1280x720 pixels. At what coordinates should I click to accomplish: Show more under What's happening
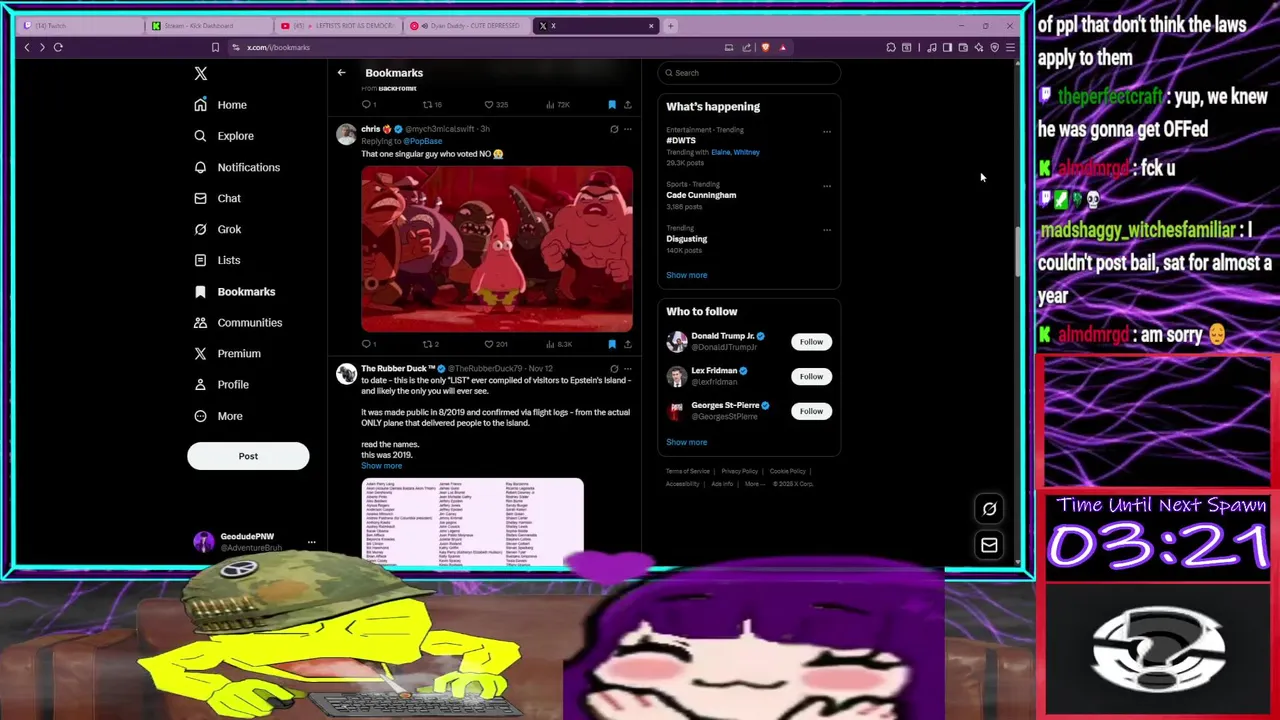pyautogui.click(x=686, y=275)
